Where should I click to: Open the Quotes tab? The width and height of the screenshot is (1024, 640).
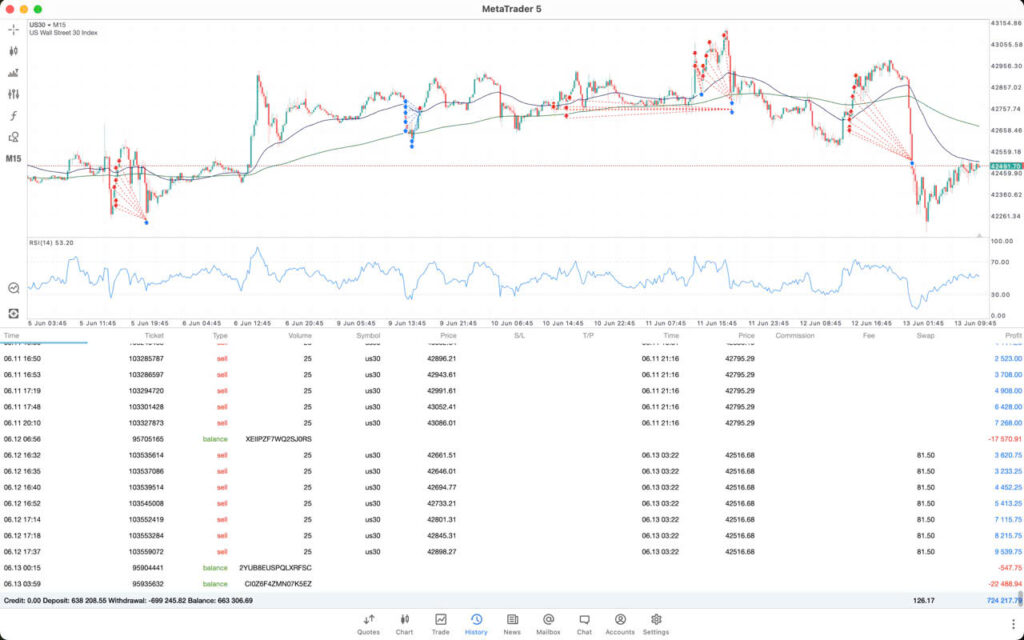pos(368,624)
